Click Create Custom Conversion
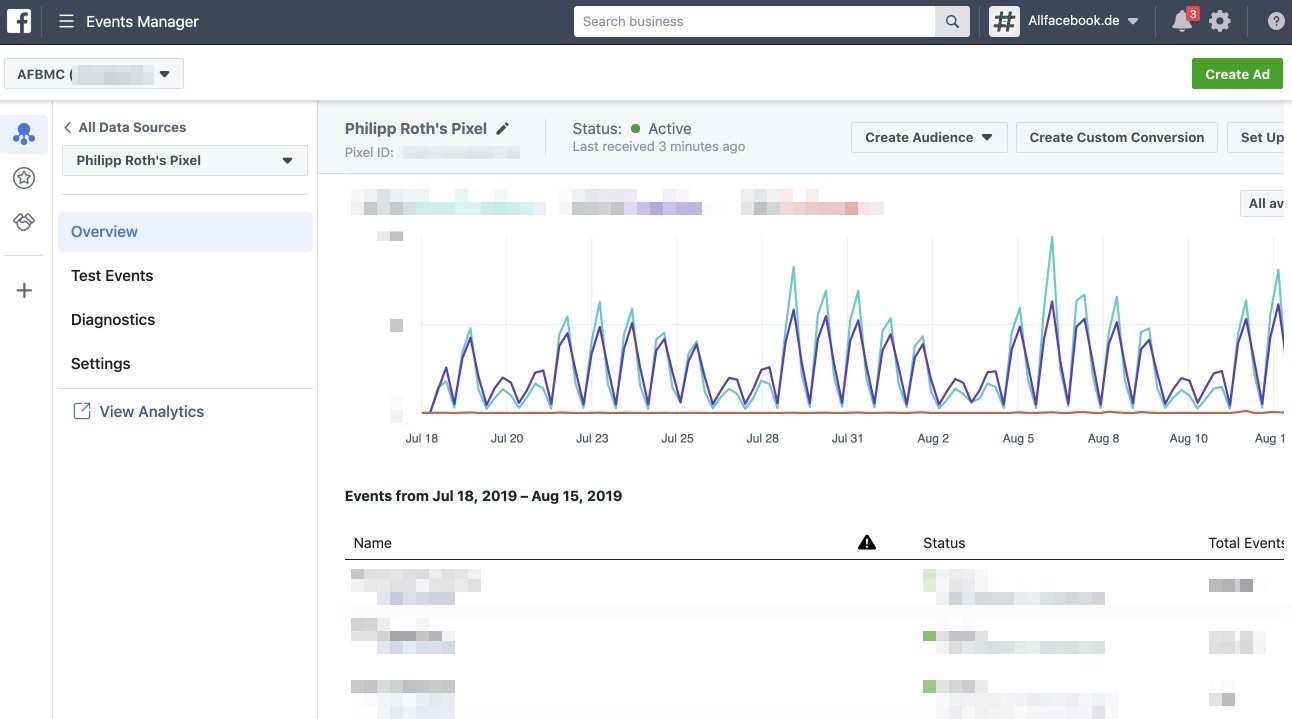This screenshot has width=1292, height=719. pyautogui.click(x=1117, y=137)
